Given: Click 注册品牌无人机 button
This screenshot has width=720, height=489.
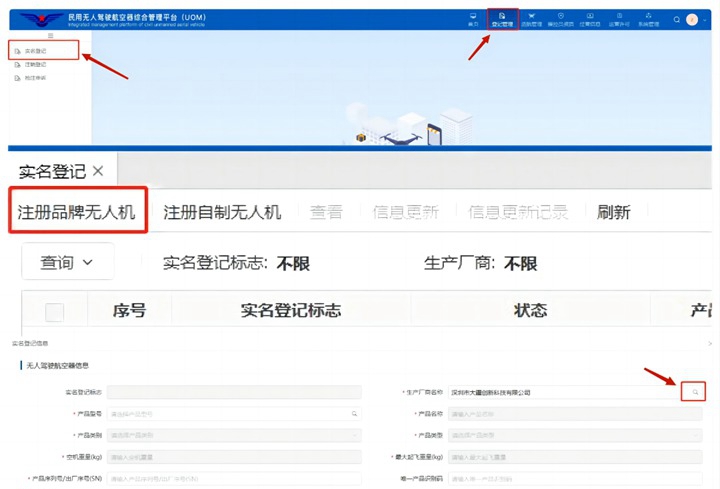Looking at the screenshot, I should (77, 212).
